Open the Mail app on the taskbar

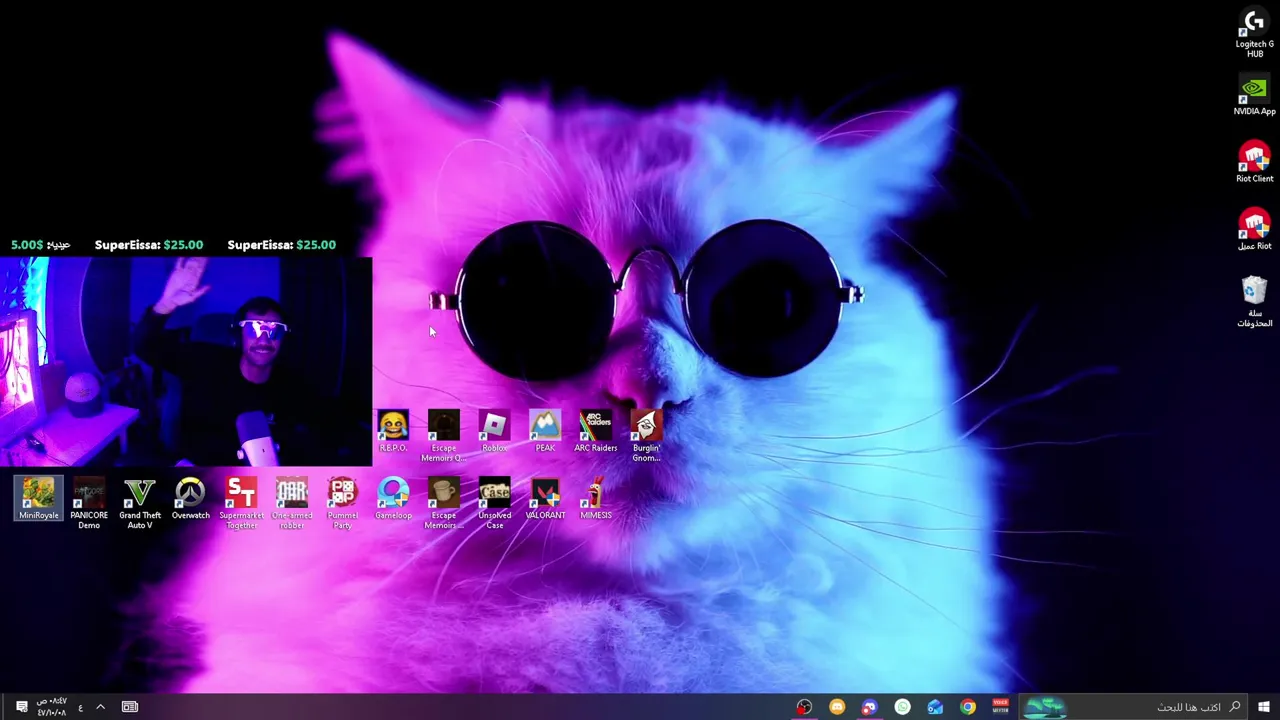tap(935, 707)
